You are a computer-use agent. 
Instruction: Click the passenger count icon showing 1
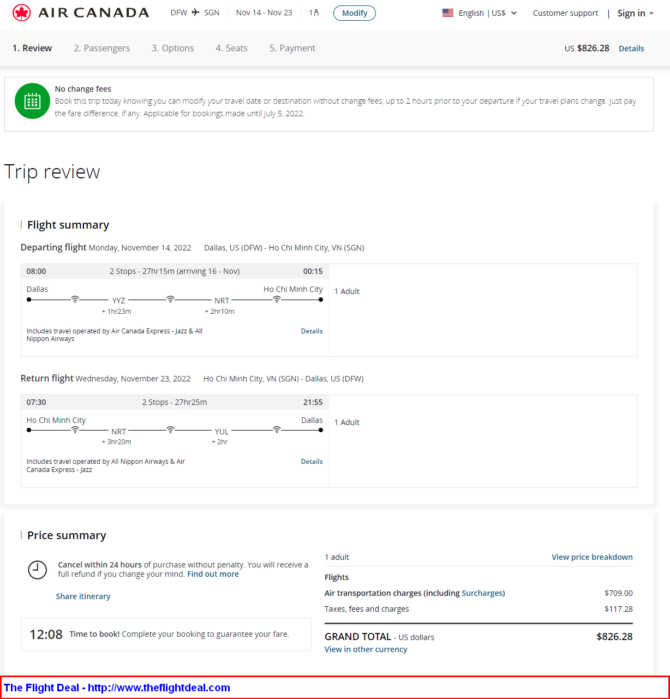coord(314,12)
